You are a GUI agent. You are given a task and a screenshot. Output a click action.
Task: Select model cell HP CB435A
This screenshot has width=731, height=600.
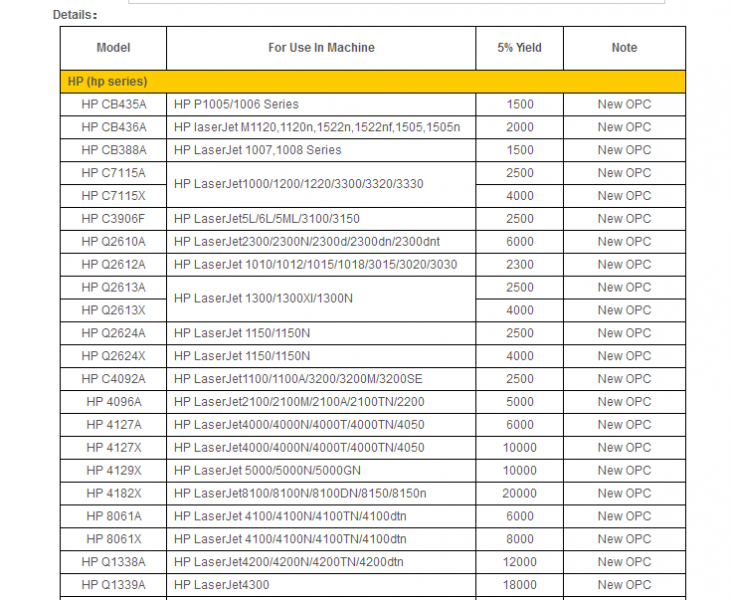click(x=113, y=104)
